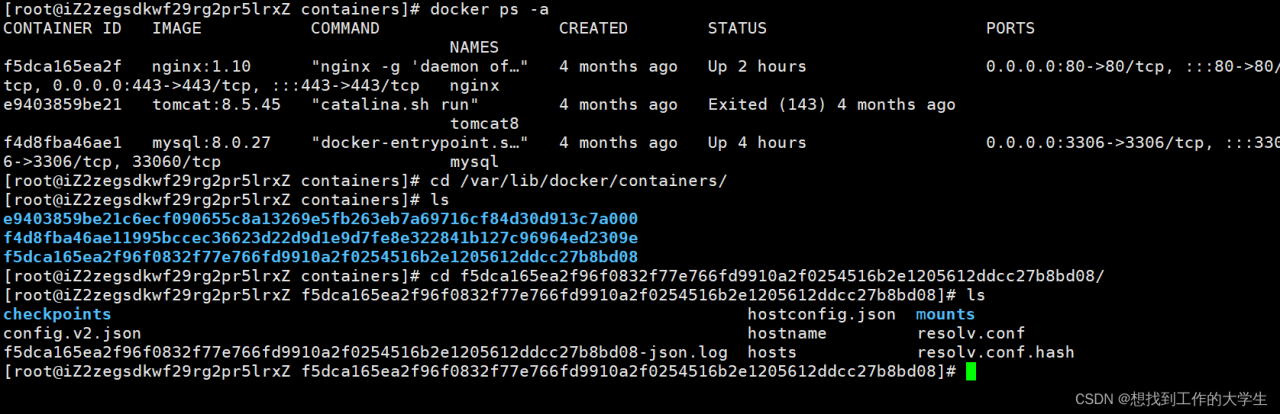Click the CSDN watermark text
The image size is (1280, 414).
pyautogui.click(x=1171, y=399)
